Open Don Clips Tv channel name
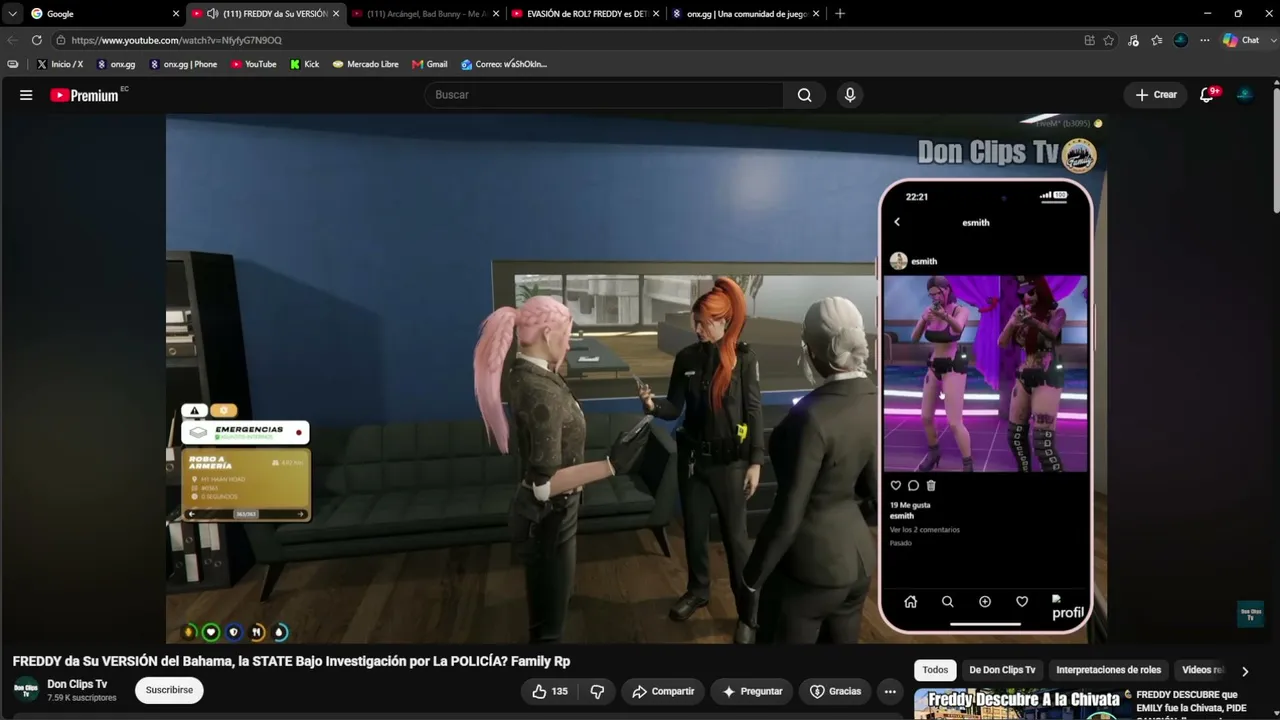Viewport: 1280px width, 720px height. click(x=77, y=684)
